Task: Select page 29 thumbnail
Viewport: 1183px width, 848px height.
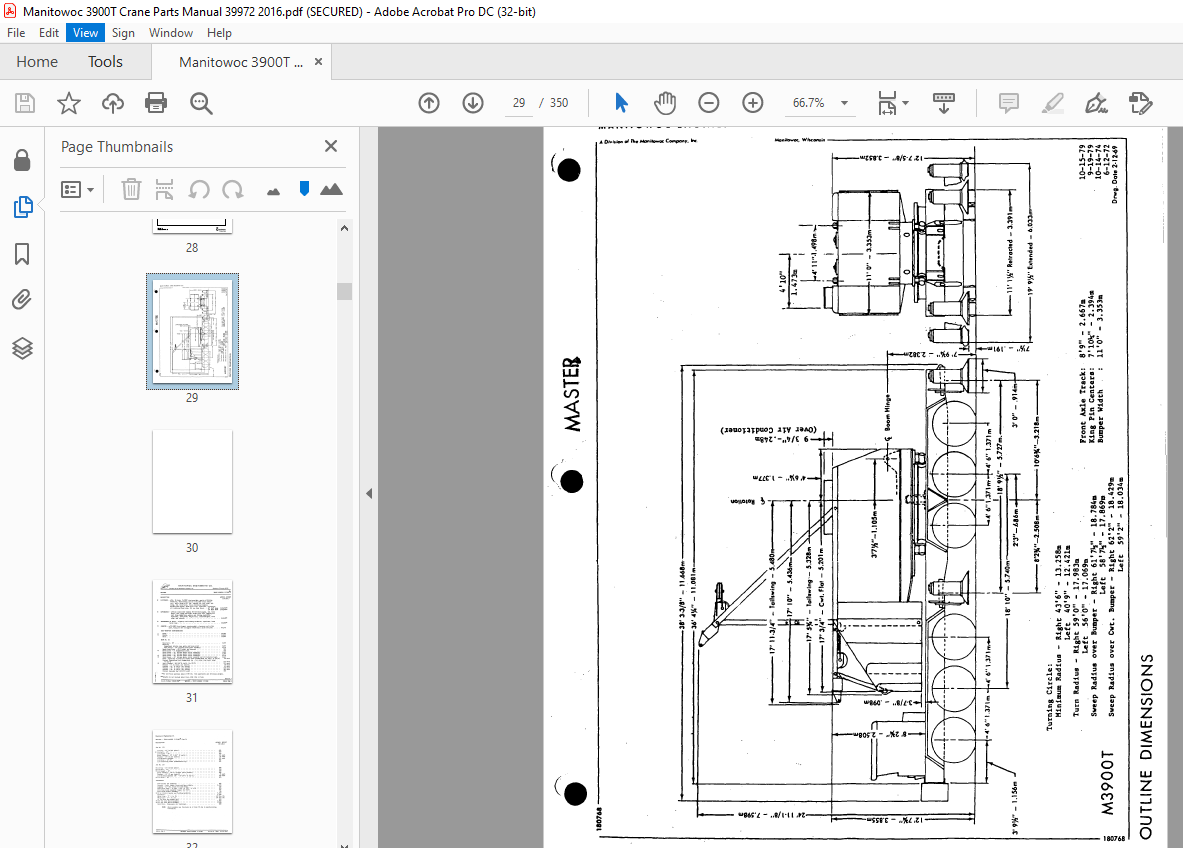Action: click(192, 331)
